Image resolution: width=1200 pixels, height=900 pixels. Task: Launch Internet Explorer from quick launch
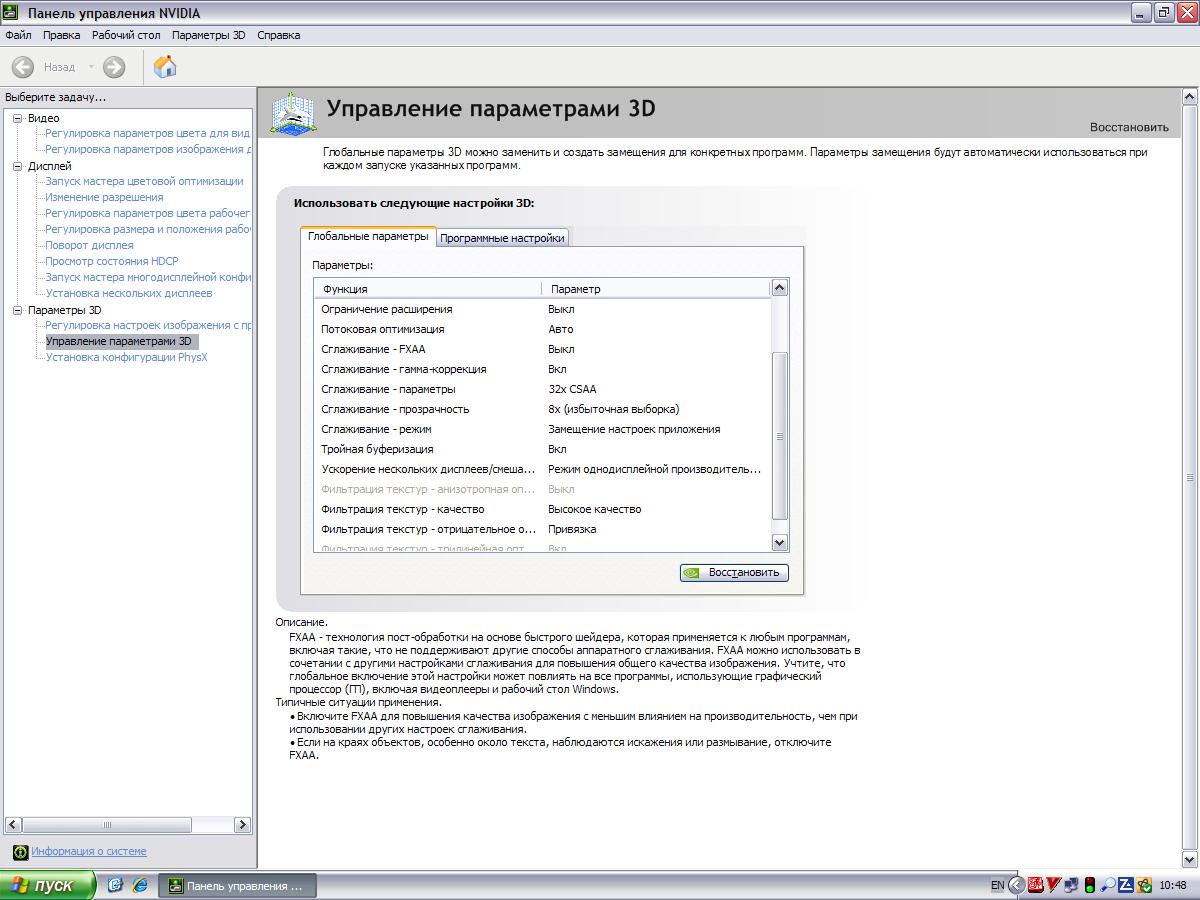[139, 885]
